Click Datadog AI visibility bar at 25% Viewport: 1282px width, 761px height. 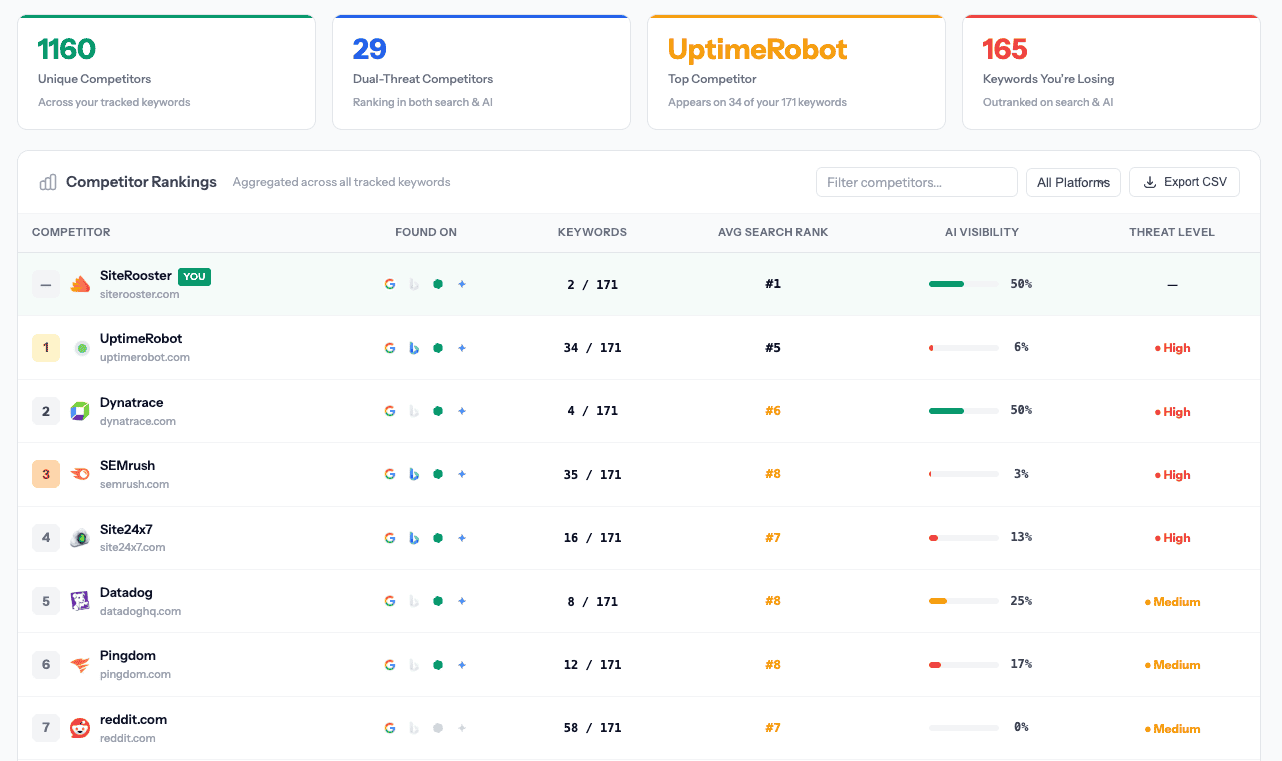(964, 601)
